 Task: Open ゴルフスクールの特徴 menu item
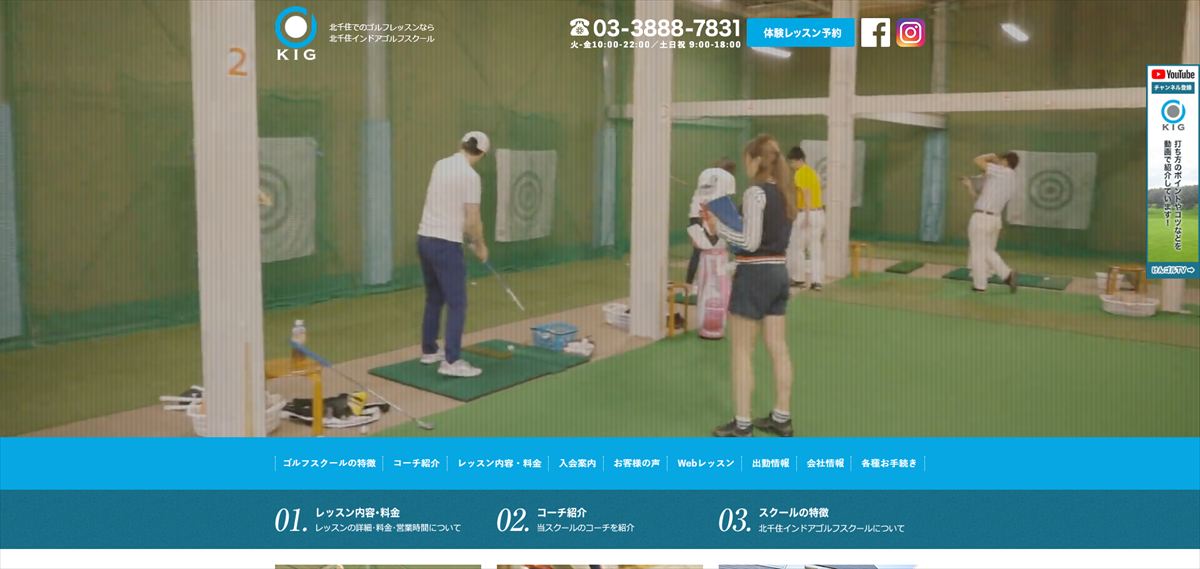pos(329,464)
